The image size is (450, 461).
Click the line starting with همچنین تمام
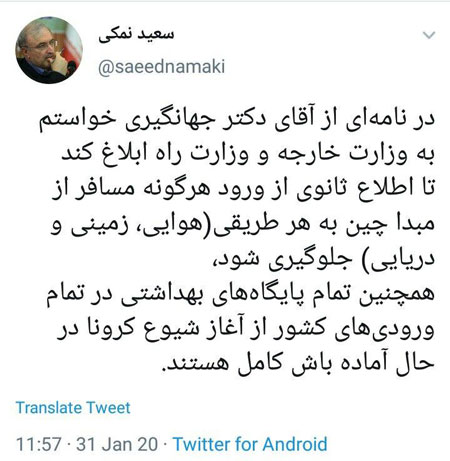point(240,294)
